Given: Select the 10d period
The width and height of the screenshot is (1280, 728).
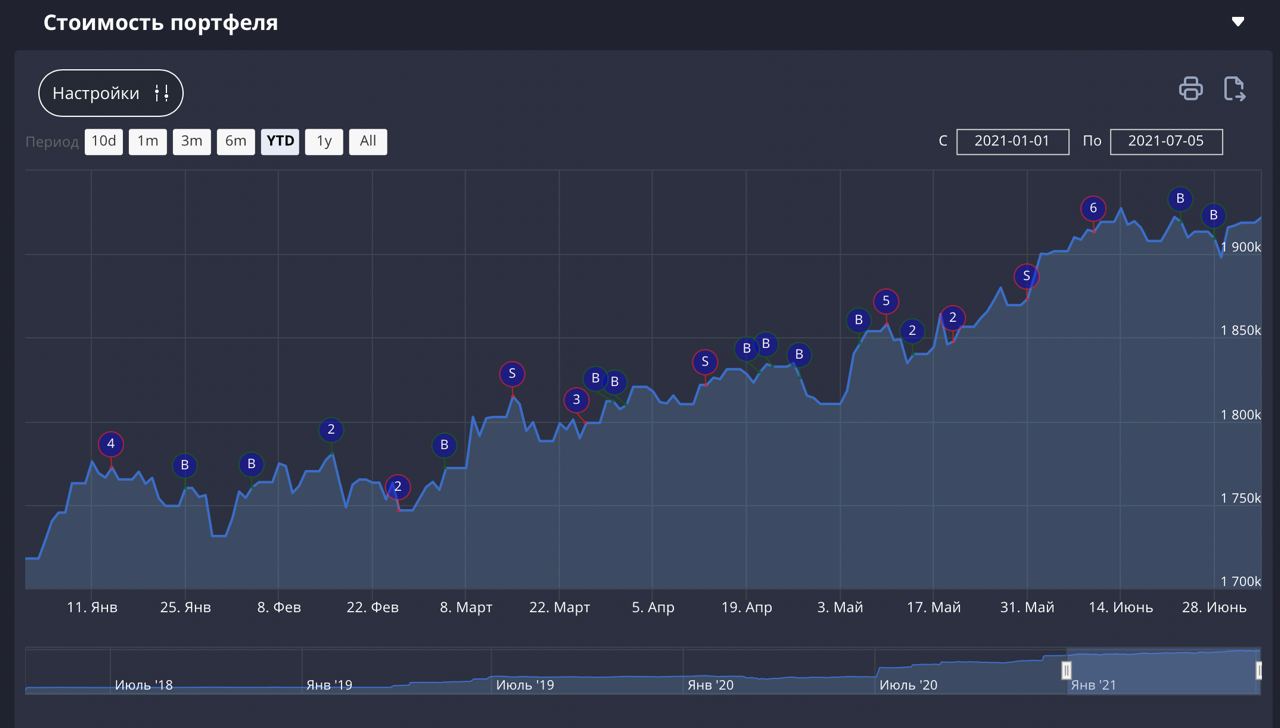Looking at the screenshot, I should [x=103, y=141].
